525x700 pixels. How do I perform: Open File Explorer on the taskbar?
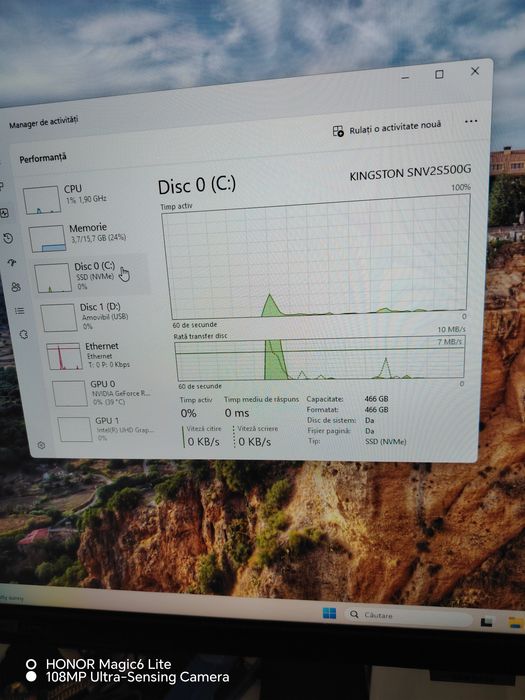coord(516,623)
